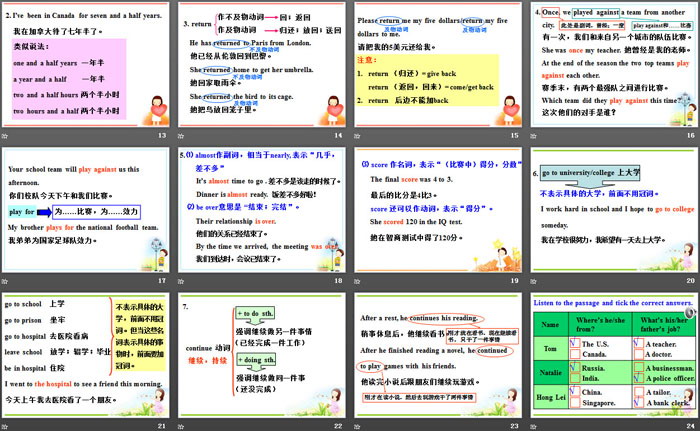Click the yellow note box on slide 21
The width and height of the screenshot is (700, 431).
[139, 335]
